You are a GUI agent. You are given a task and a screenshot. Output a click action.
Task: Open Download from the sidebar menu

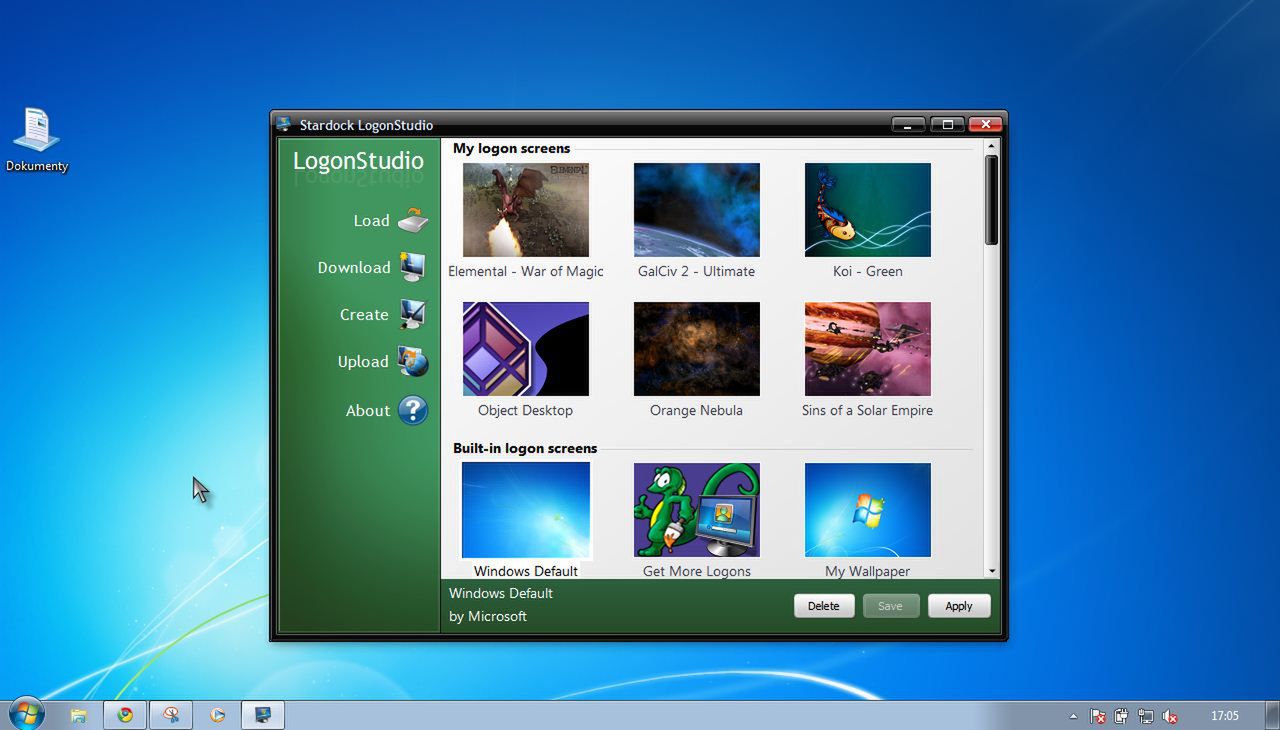click(354, 268)
